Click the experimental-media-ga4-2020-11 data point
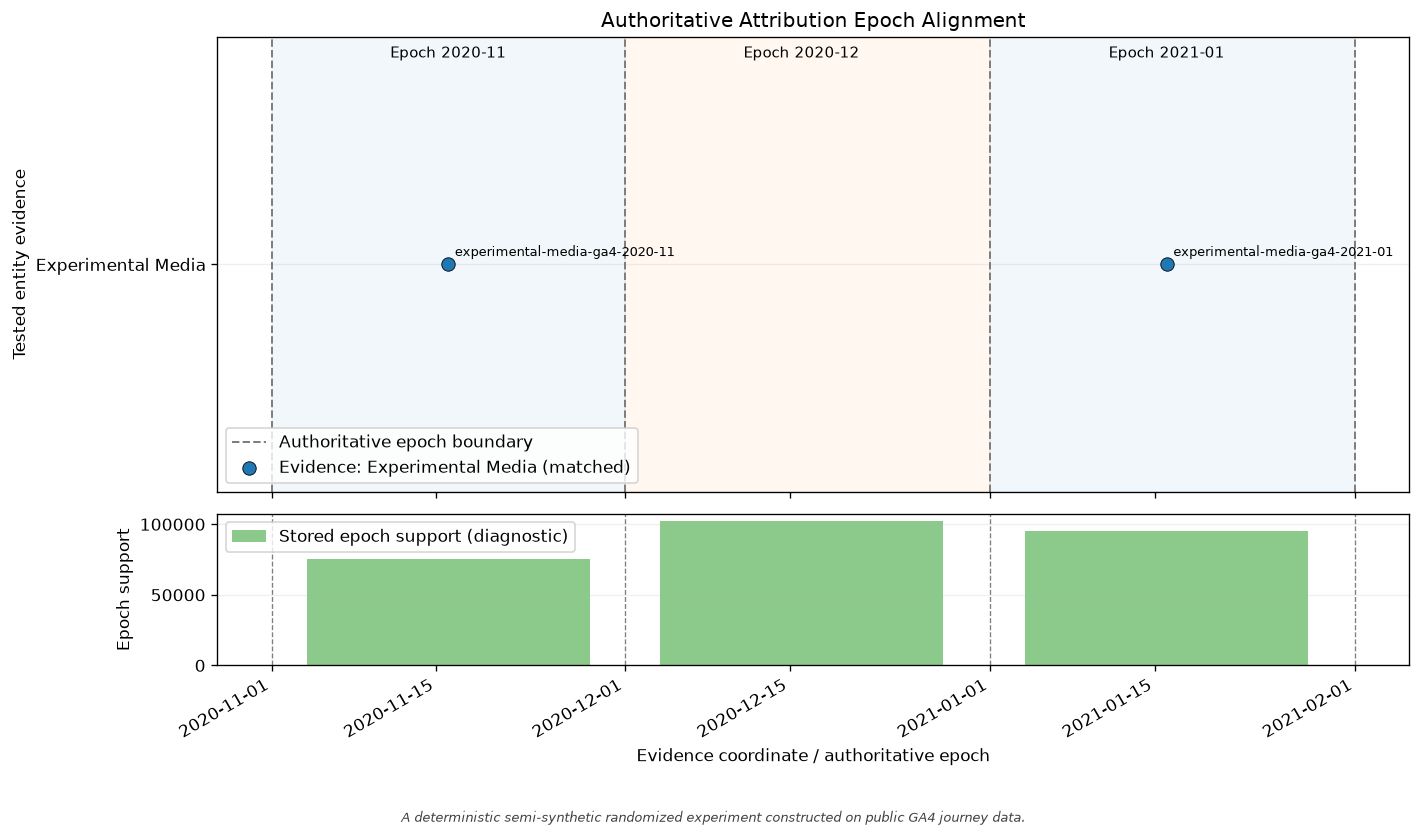The height and width of the screenshot is (837, 1421). pos(448,264)
